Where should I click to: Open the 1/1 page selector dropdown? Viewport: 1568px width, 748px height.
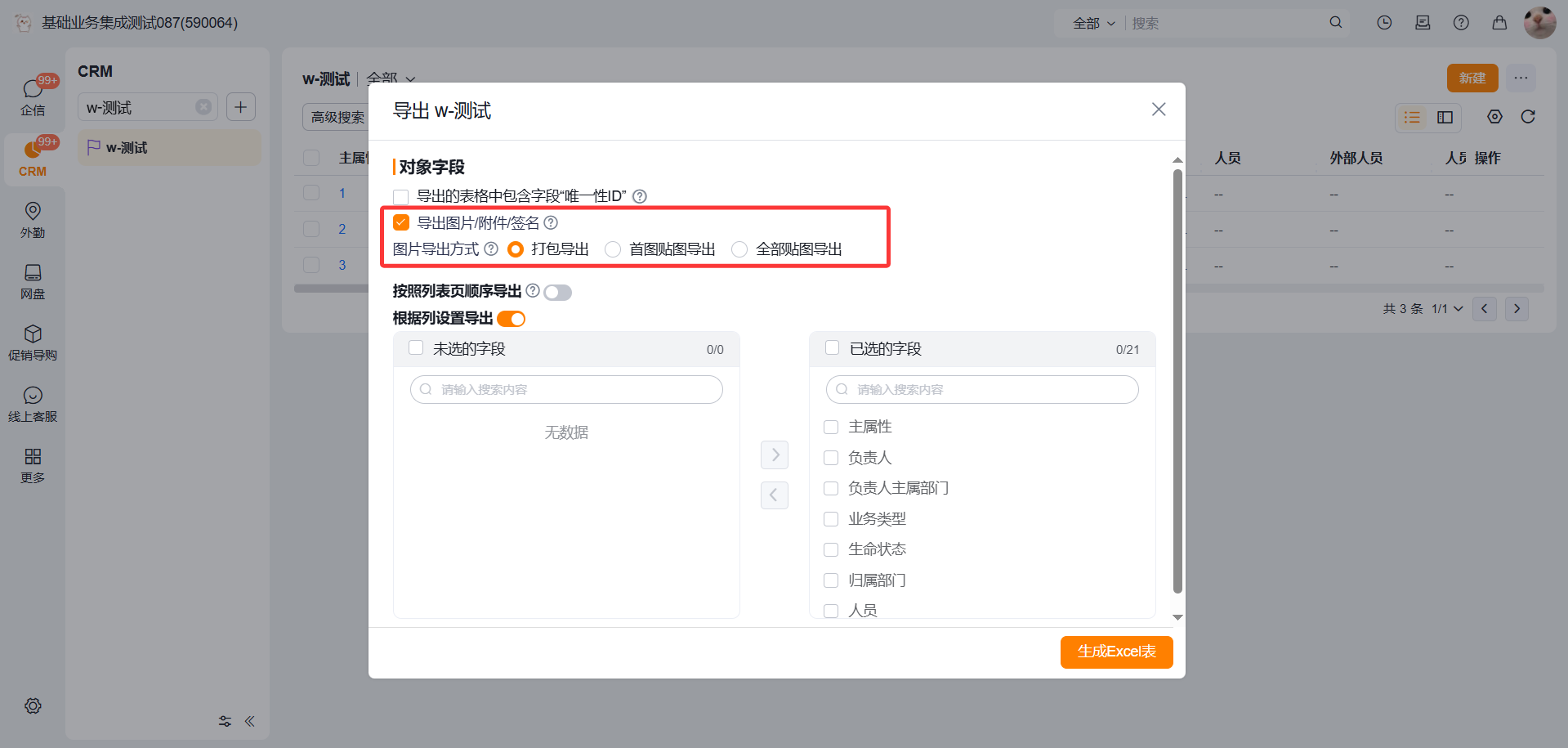pos(1447,309)
